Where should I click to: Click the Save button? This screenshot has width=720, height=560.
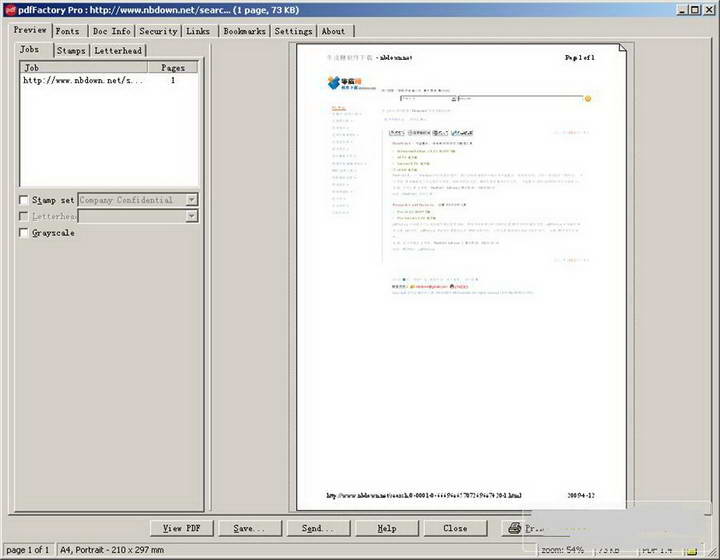250,528
